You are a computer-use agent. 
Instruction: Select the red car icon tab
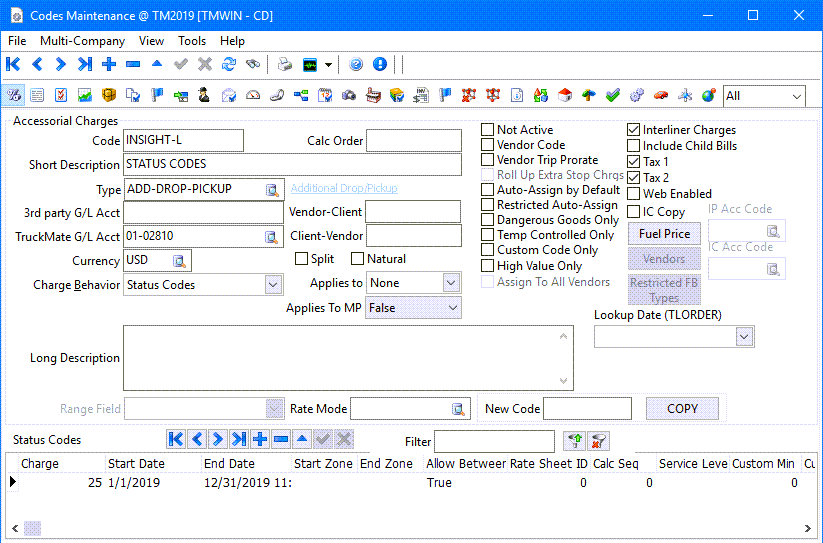pos(661,96)
